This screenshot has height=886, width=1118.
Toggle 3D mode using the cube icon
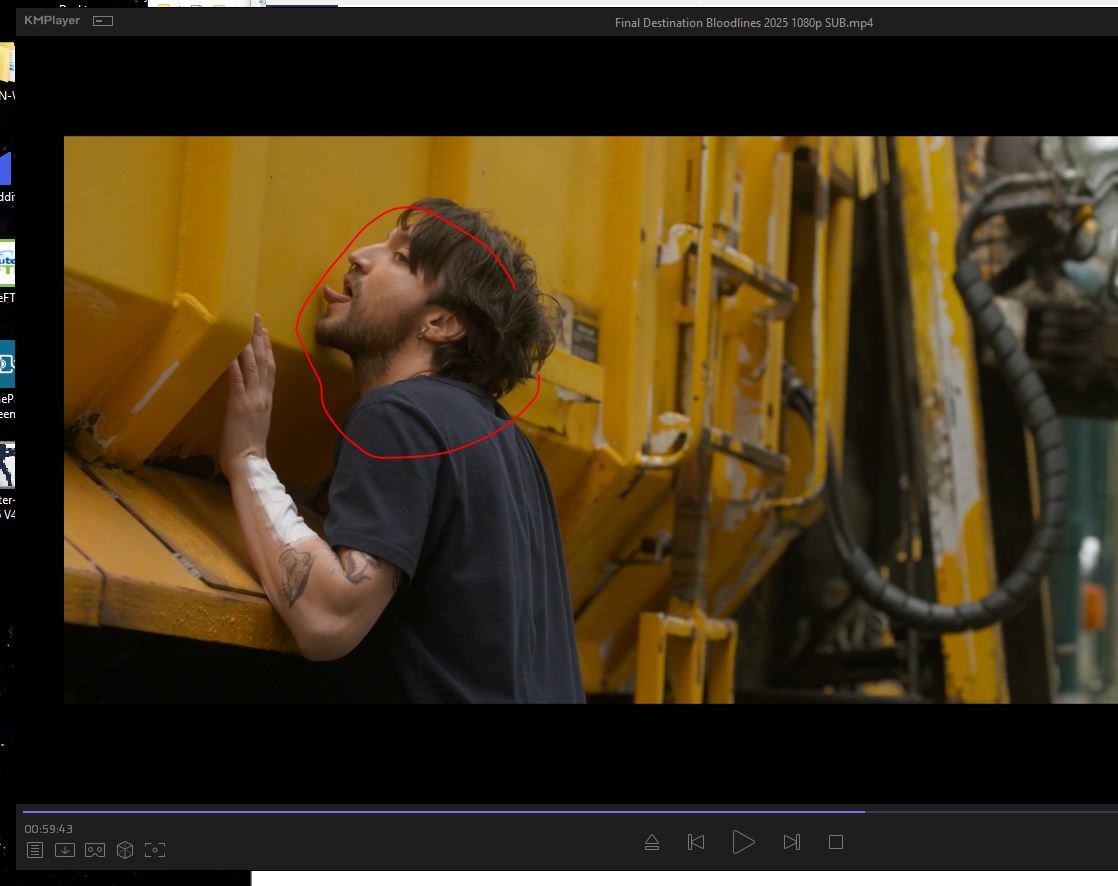(x=125, y=850)
